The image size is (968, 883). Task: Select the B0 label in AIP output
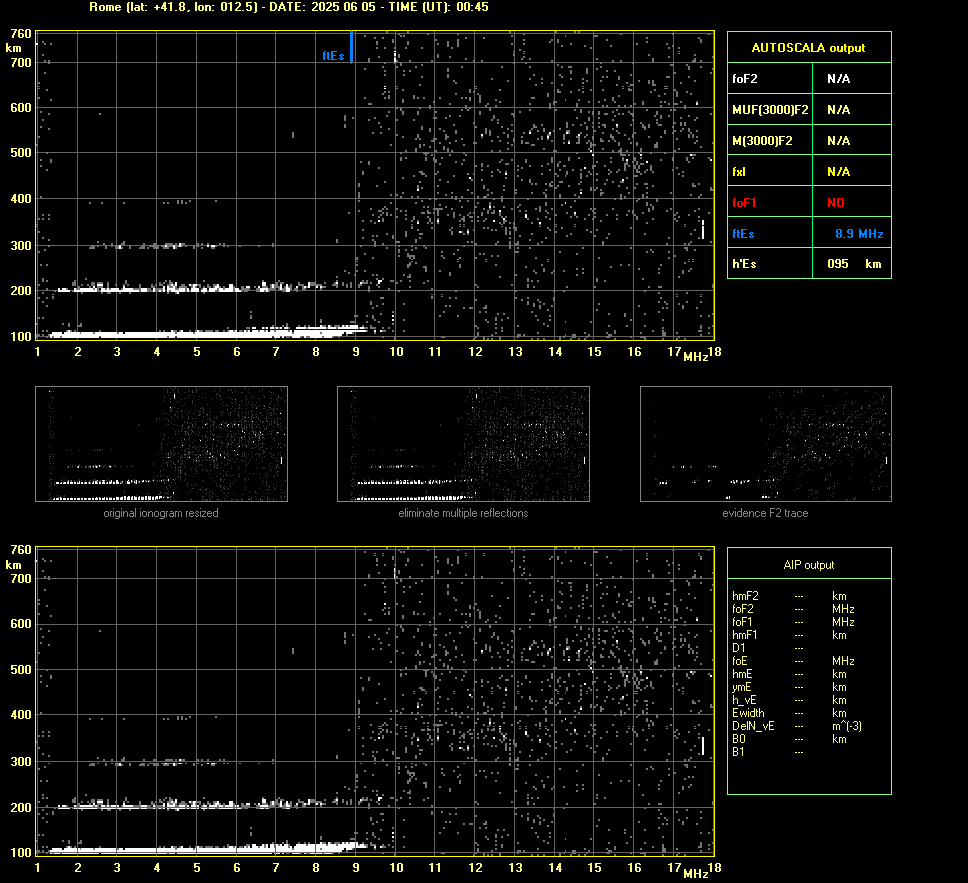point(739,739)
